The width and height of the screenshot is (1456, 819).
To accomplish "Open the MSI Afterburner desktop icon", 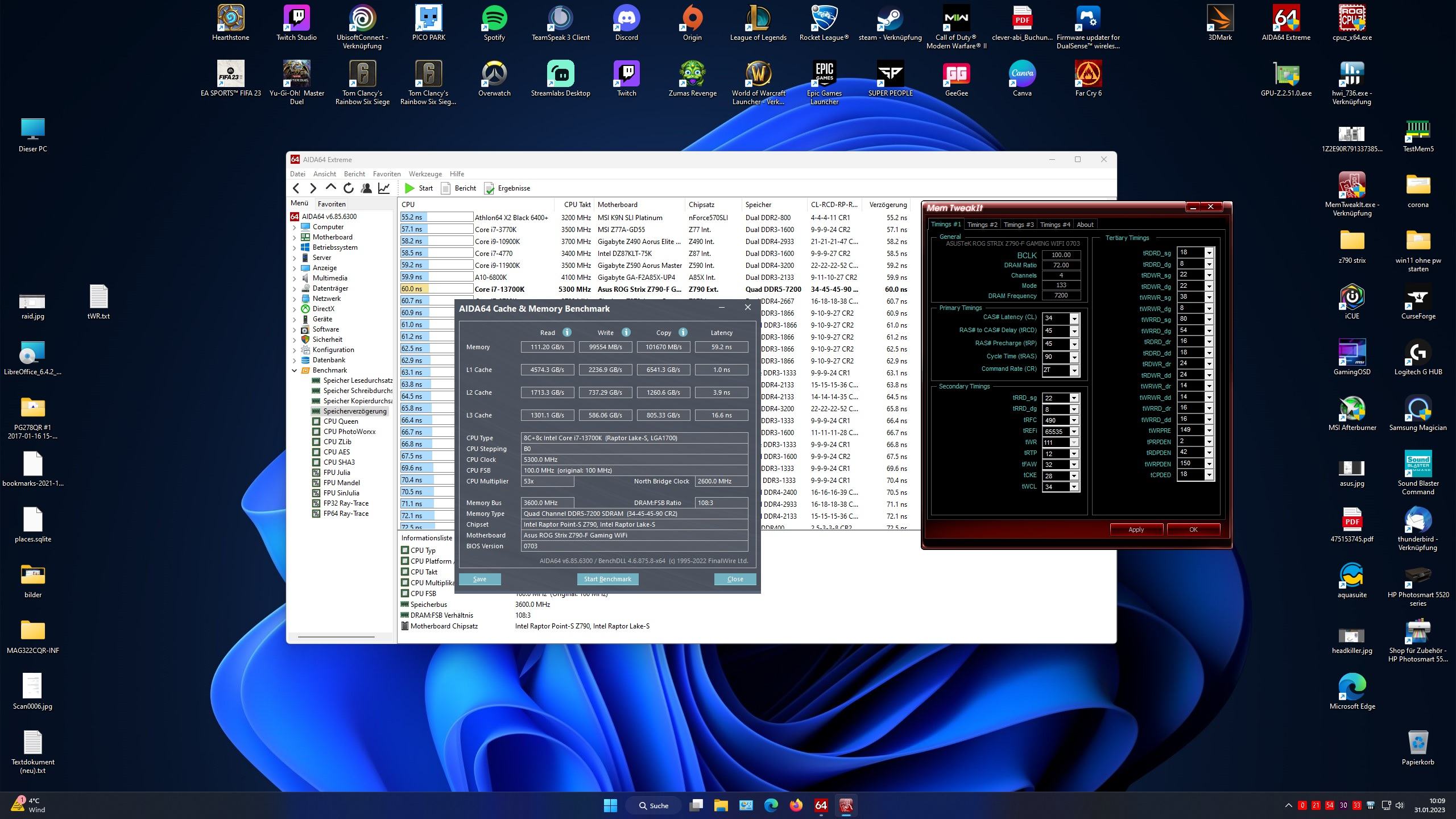I will (1352, 413).
